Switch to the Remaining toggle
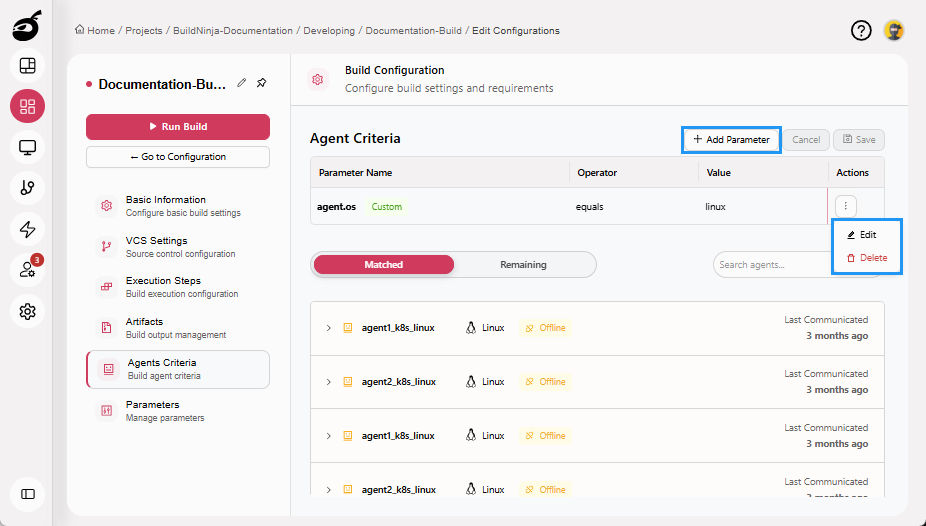This screenshot has width=926, height=526. pos(523,264)
